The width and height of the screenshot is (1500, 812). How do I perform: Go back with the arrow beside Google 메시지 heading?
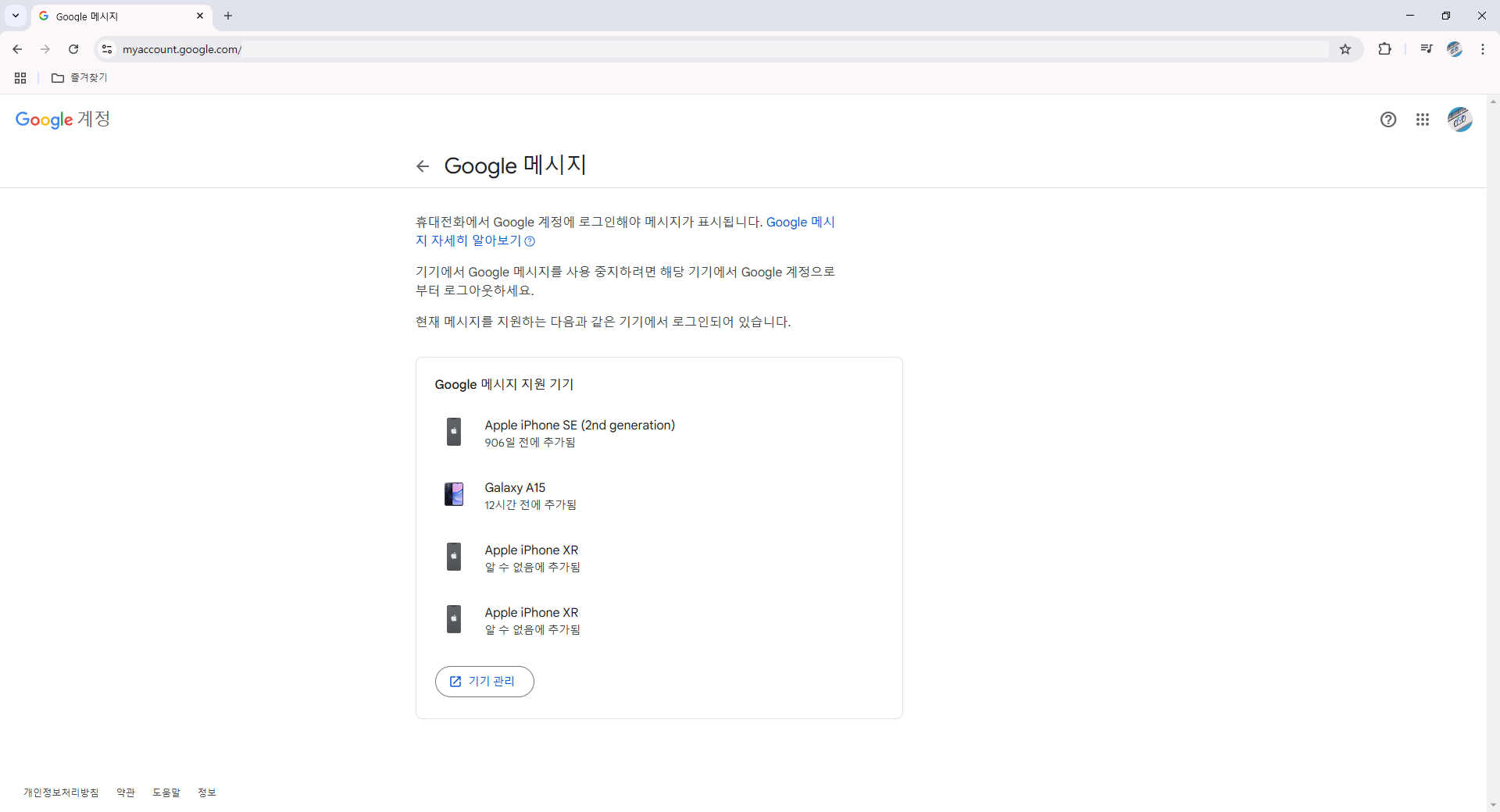coord(423,166)
